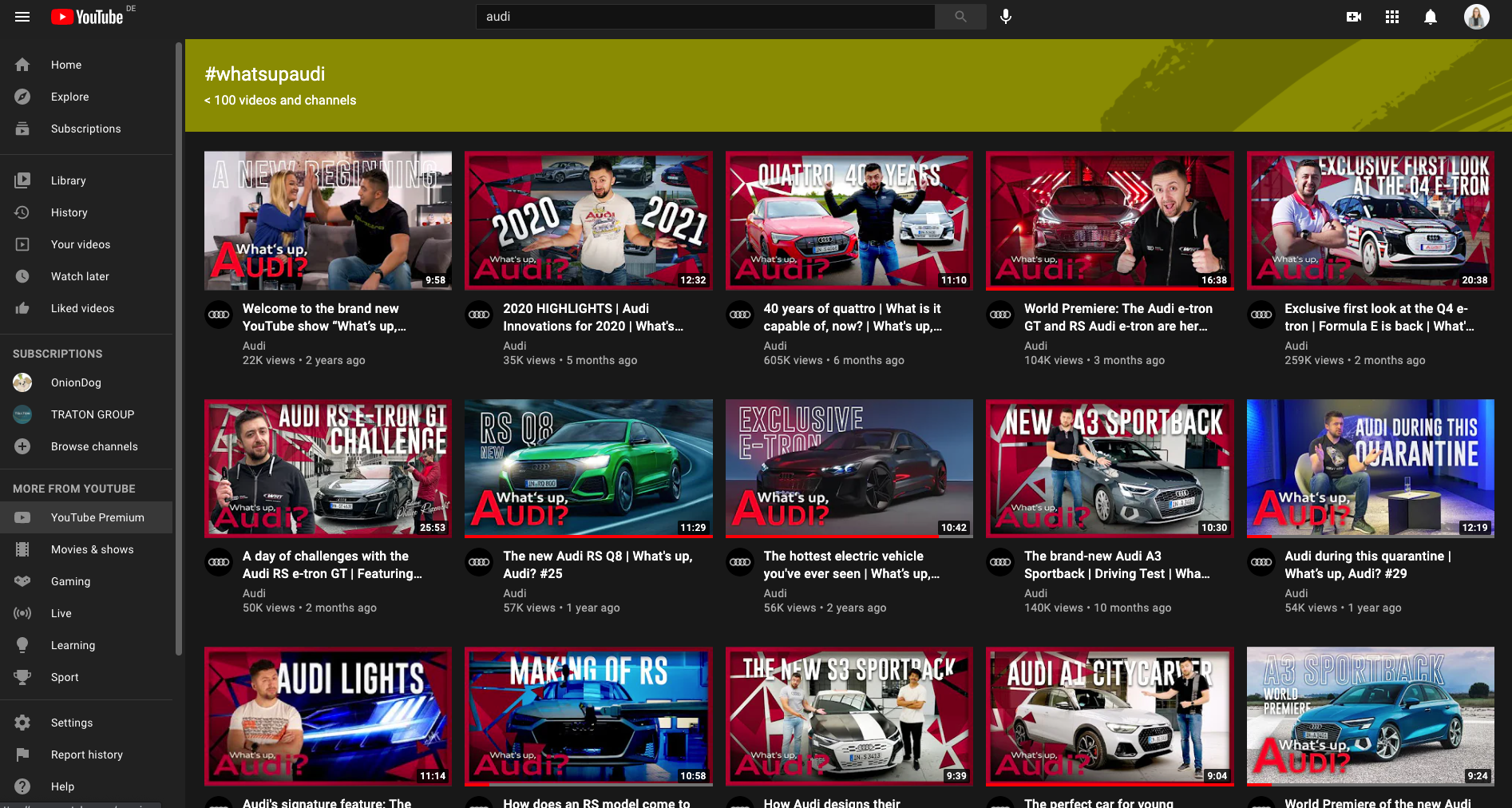Click the Watch later clock icon
This screenshot has height=808, width=1512.
pyautogui.click(x=22, y=276)
